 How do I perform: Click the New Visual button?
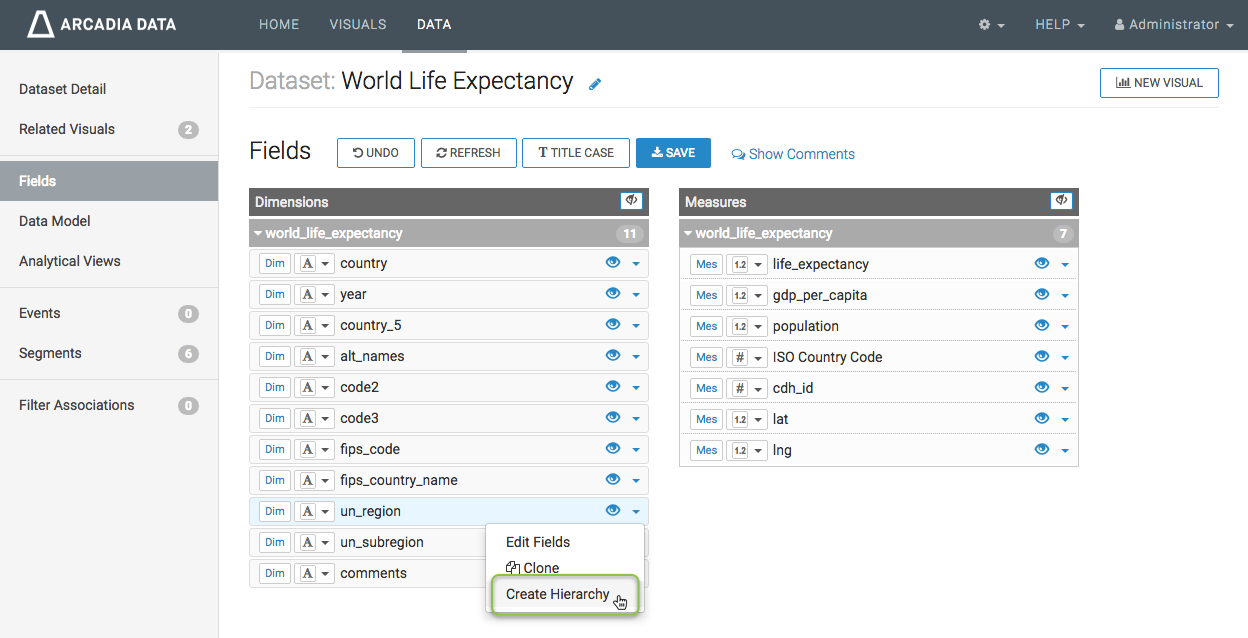[x=1158, y=83]
